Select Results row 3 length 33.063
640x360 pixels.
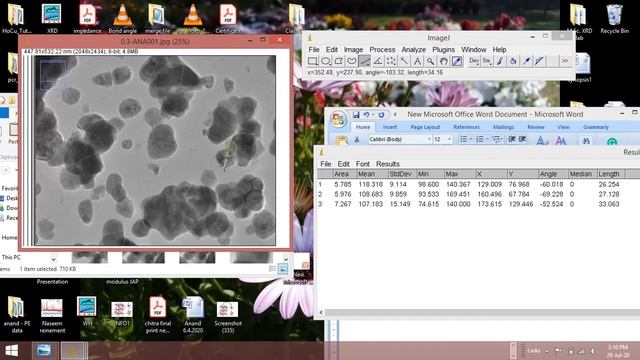click(x=609, y=204)
